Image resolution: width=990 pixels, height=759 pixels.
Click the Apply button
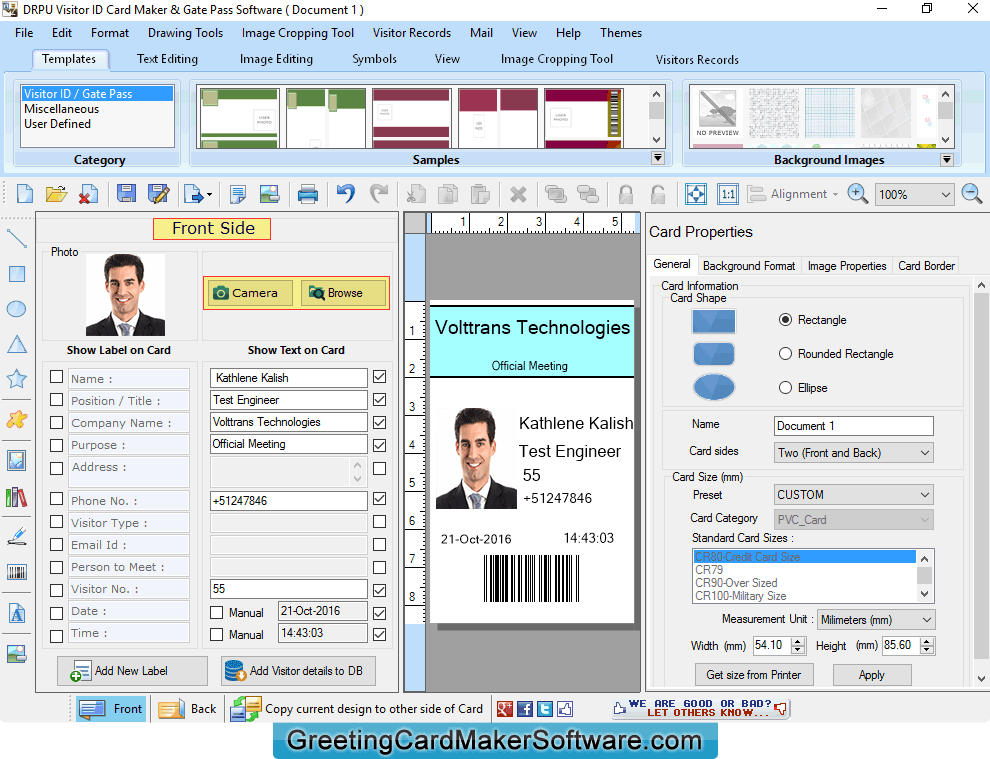pos(872,675)
